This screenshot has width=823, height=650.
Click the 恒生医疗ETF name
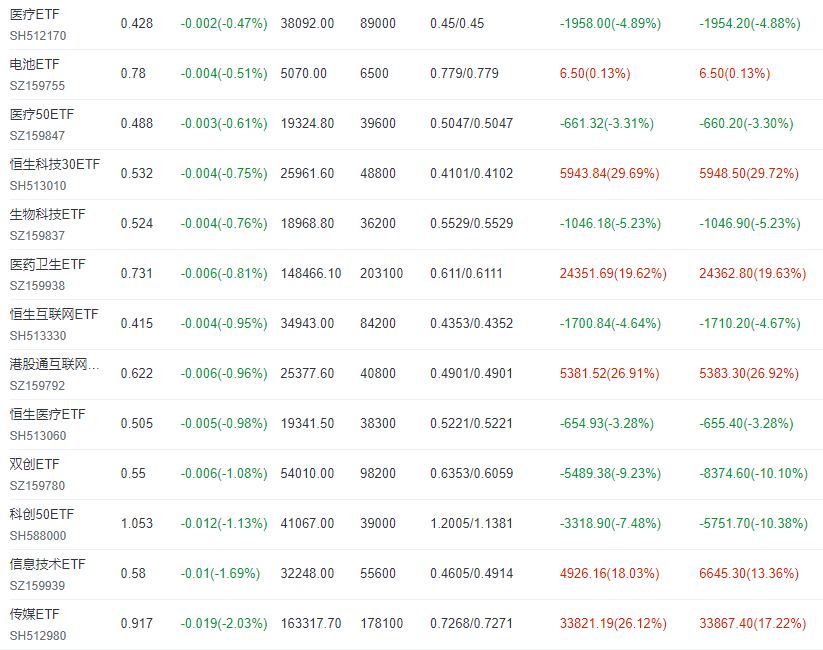click(x=47, y=414)
